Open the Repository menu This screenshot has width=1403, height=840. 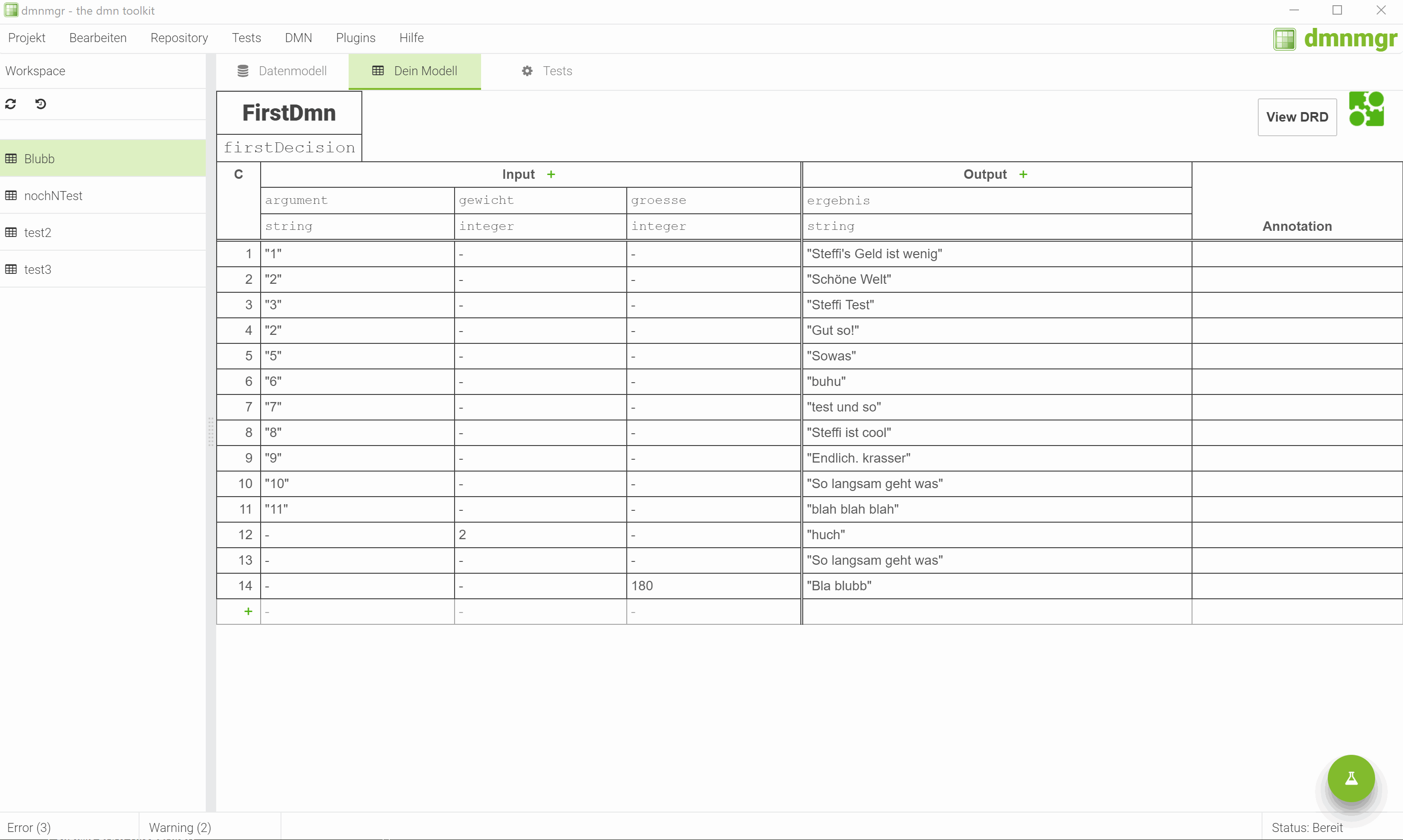point(179,38)
